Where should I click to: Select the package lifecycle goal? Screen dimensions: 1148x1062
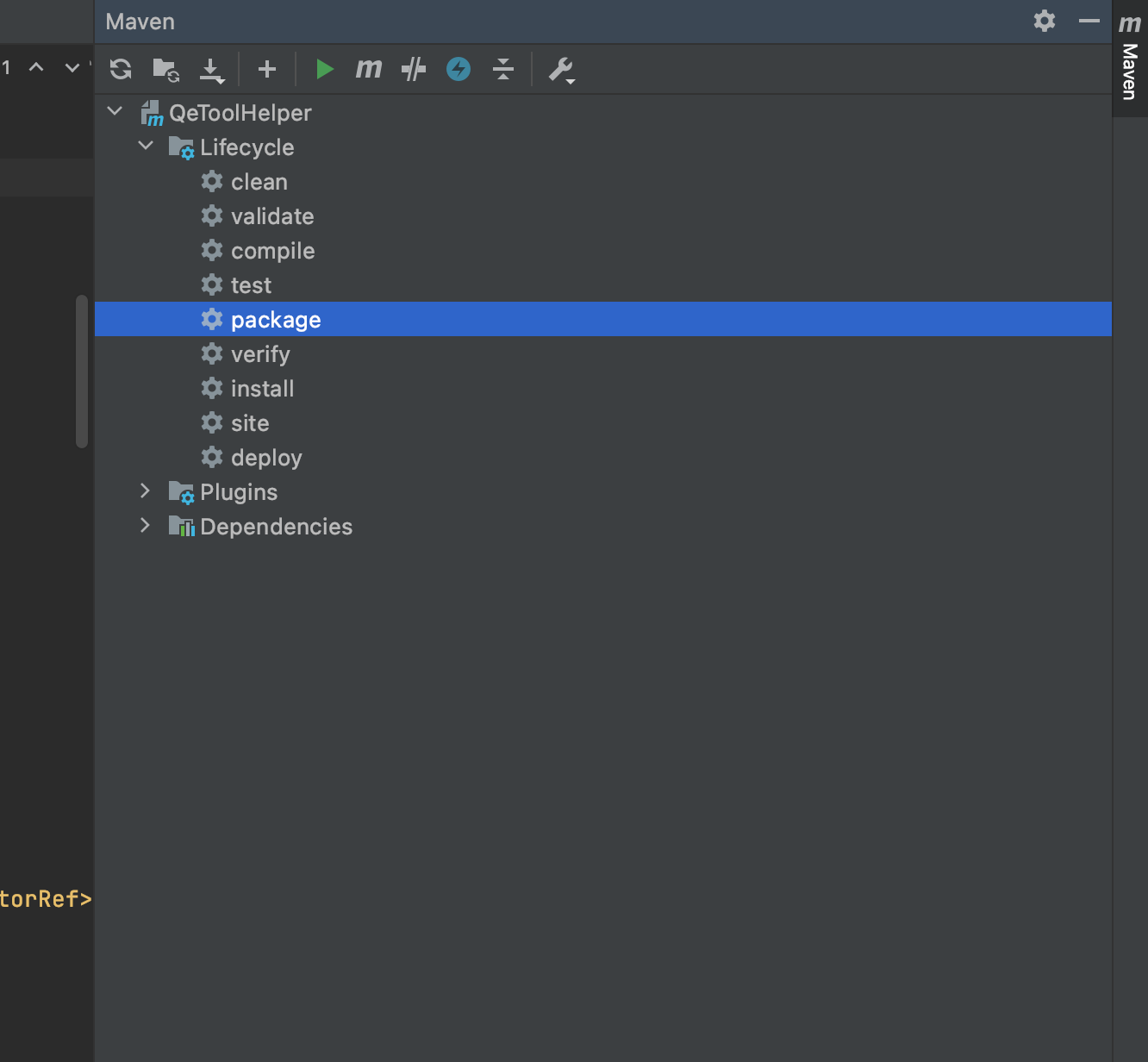[603, 319]
